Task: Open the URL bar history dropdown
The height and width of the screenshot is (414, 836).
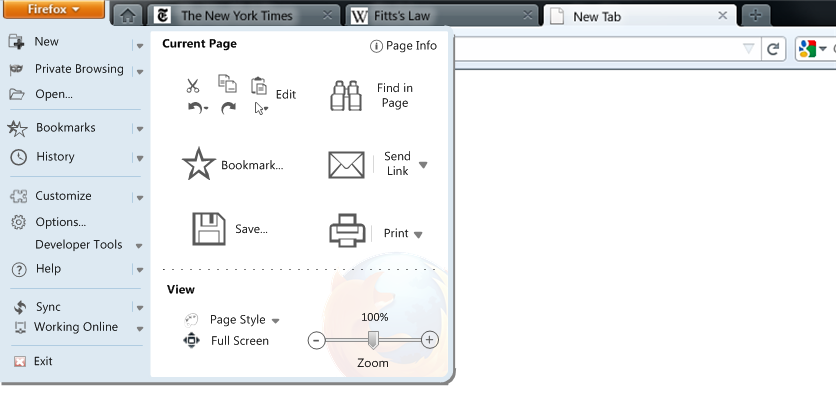Action: point(749,49)
